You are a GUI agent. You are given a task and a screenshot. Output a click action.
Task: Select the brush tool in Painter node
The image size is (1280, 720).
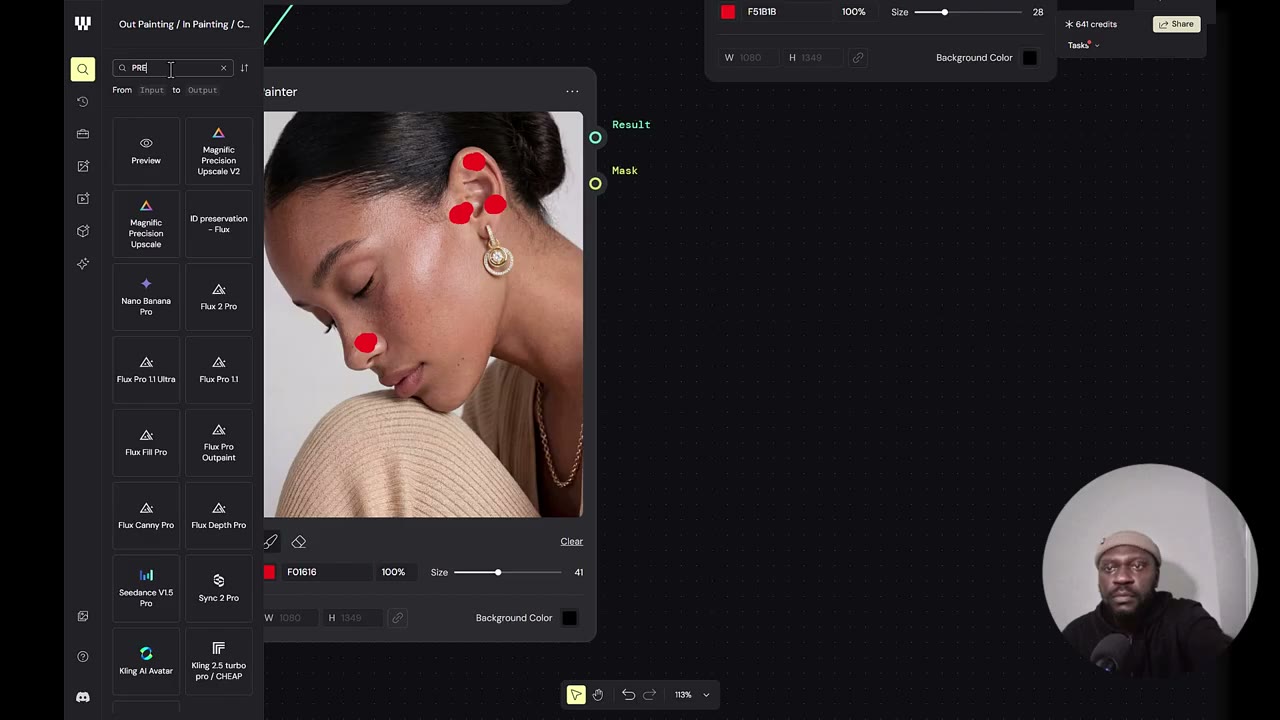click(x=271, y=542)
